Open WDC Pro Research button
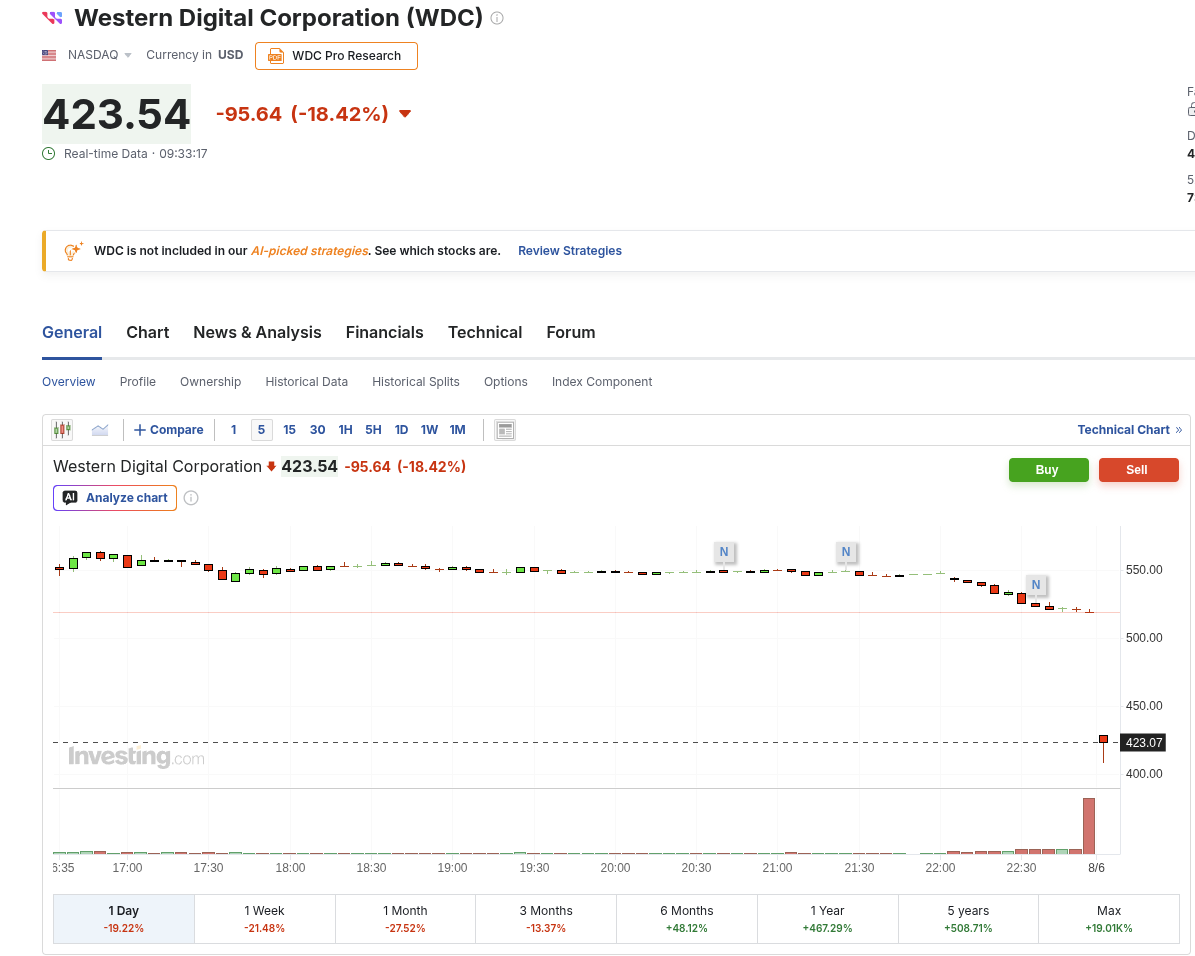The image size is (1195, 956). [336, 56]
